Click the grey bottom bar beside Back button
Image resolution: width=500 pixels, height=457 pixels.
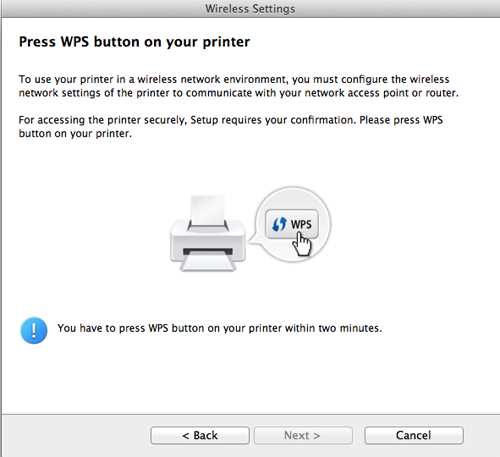pos(76,435)
